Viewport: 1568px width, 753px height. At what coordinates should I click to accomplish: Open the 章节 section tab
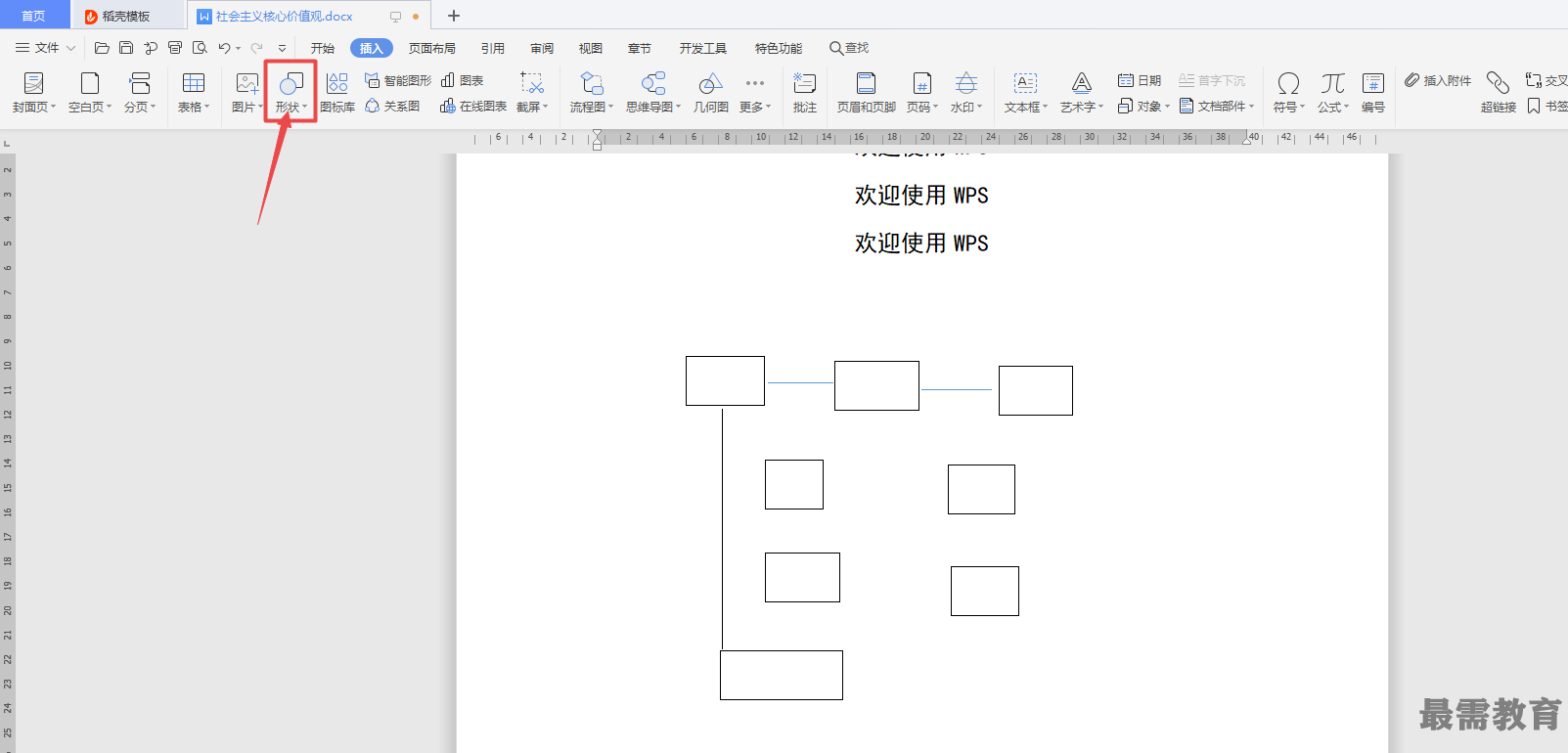(x=640, y=48)
